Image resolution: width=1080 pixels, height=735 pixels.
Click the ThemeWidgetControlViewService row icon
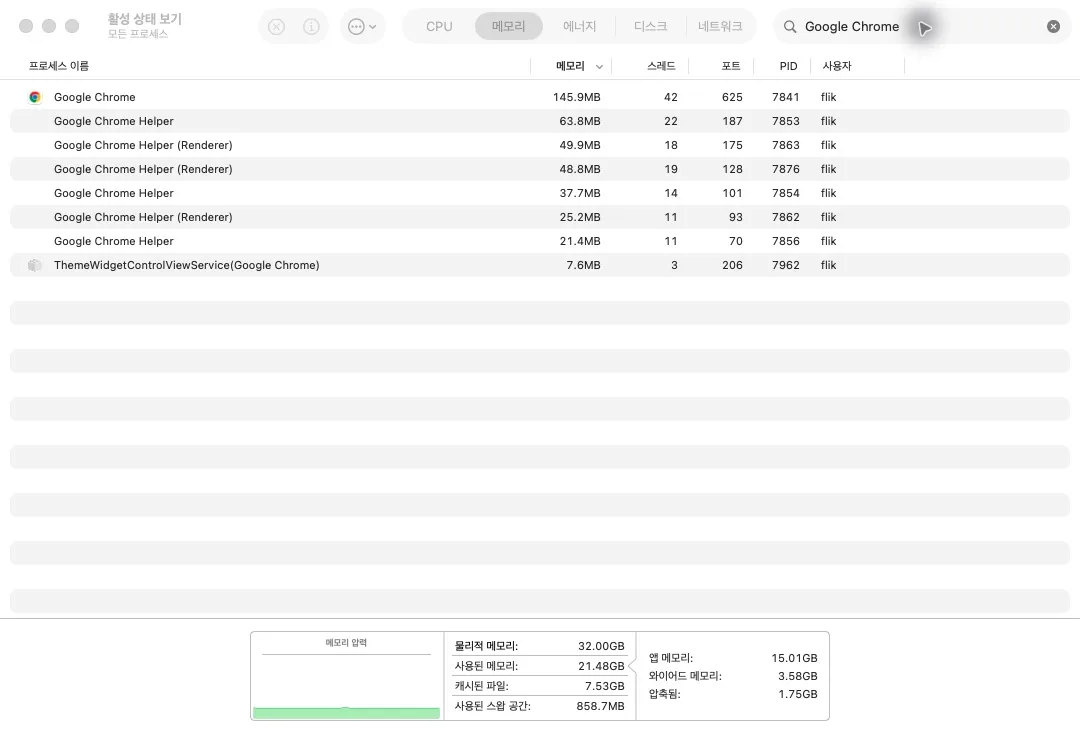[x=35, y=265]
